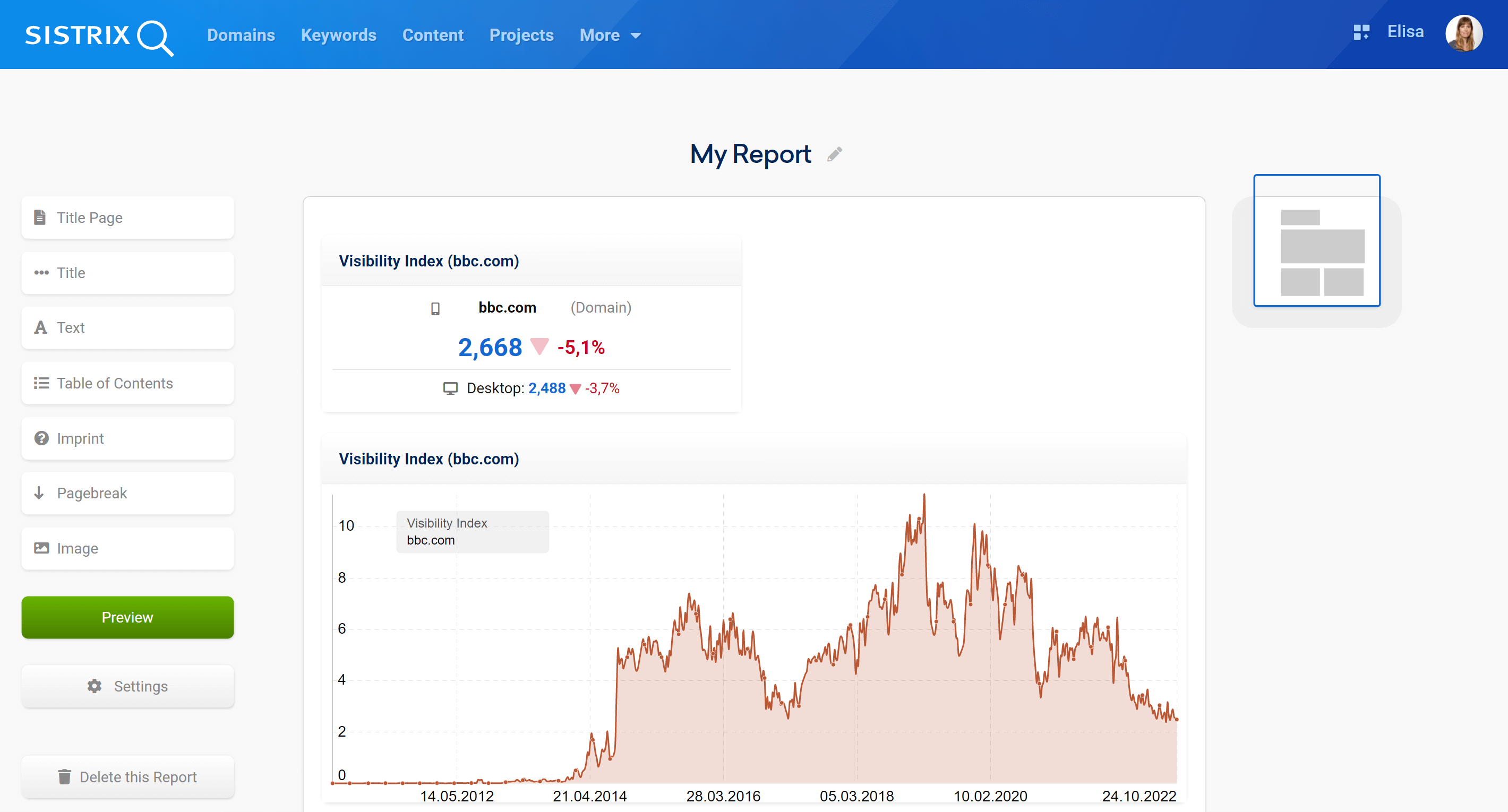Select the Desktop 2,488 value
The image size is (1508, 812).
(x=547, y=388)
